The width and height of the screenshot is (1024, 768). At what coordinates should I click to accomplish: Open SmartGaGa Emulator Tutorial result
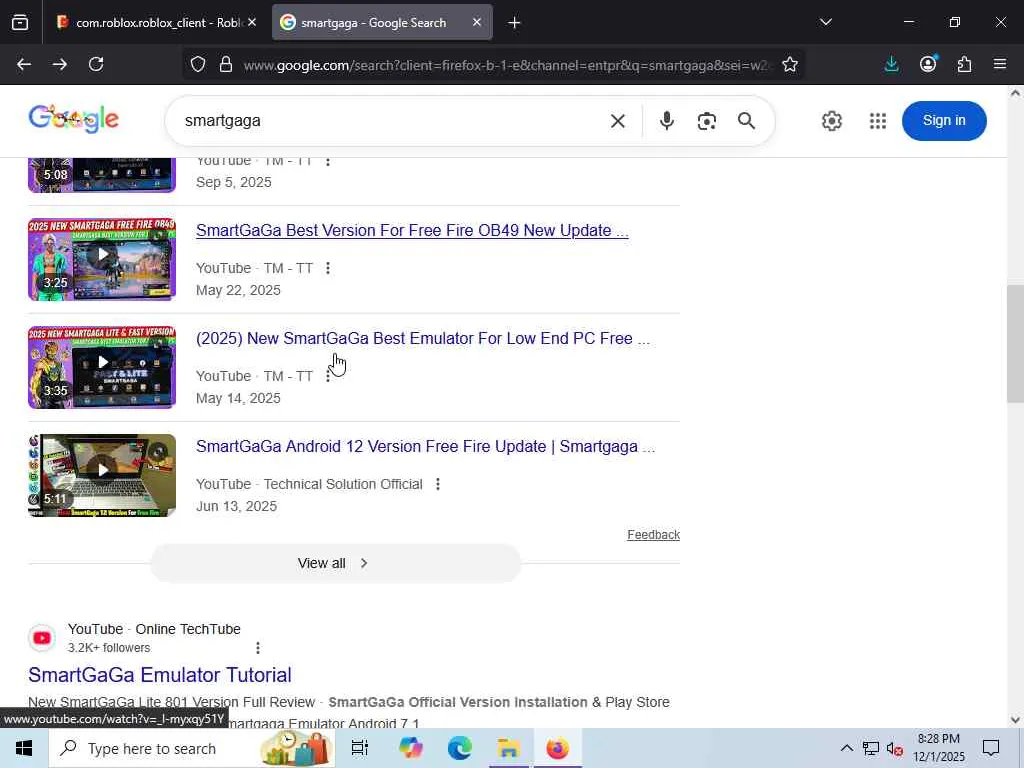pyautogui.click(x=159, y=675)
